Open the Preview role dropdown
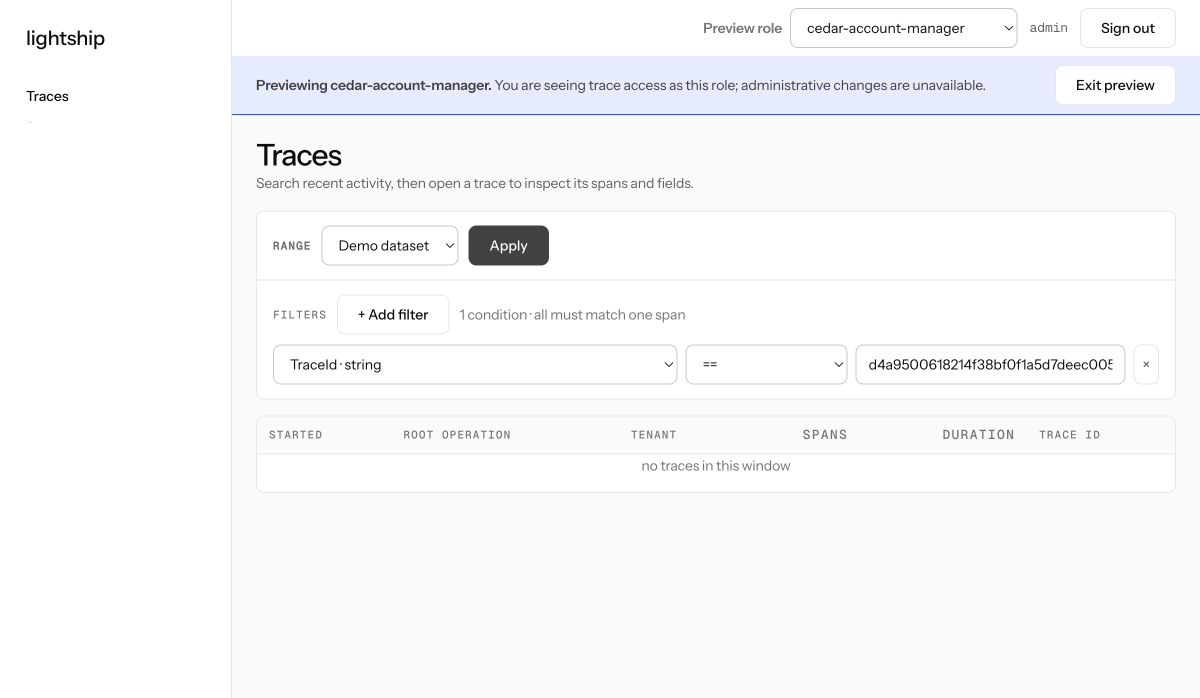 tap(904, 28)
